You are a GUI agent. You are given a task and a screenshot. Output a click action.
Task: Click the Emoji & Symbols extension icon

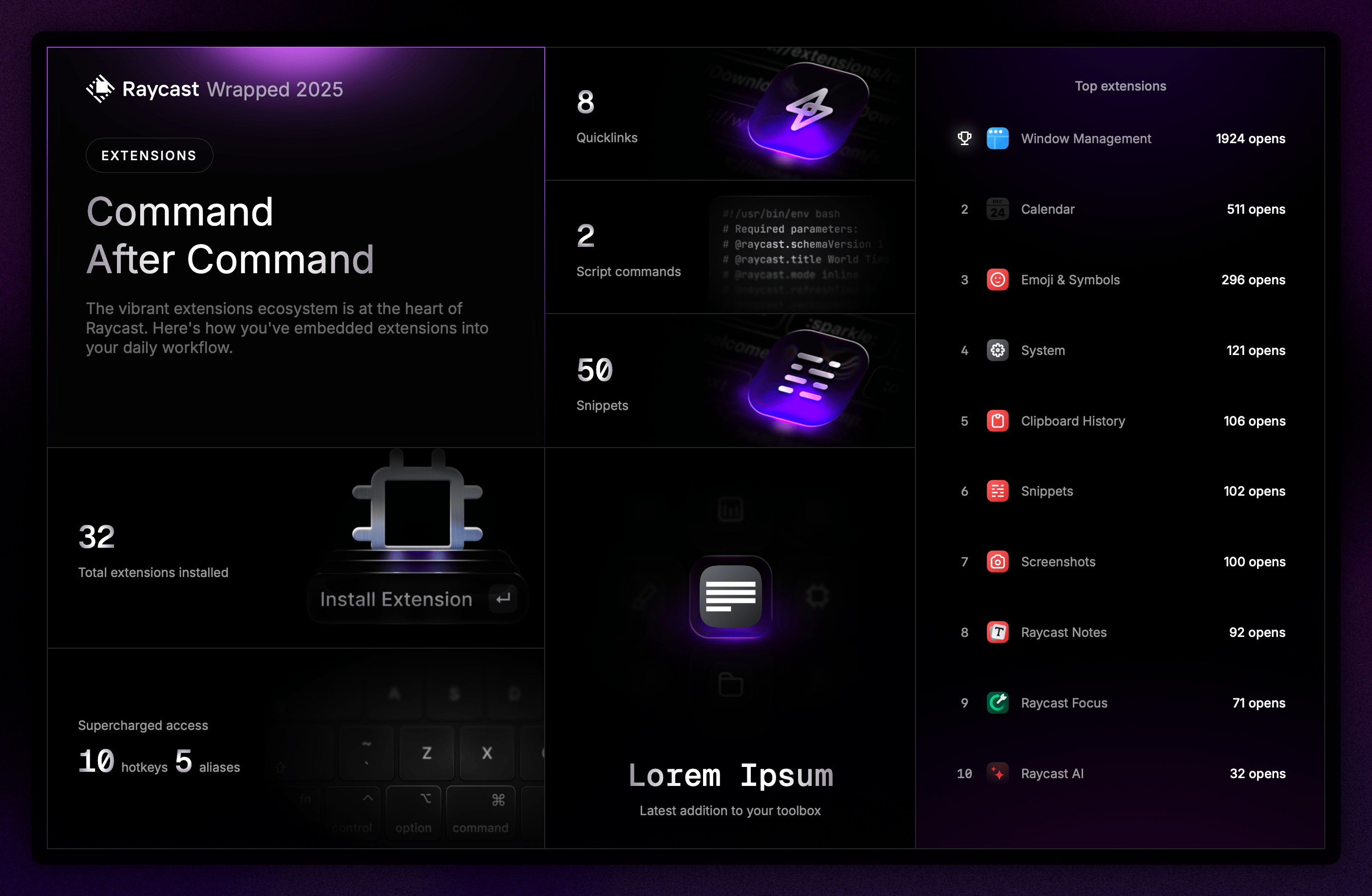[x=998, y=280]
